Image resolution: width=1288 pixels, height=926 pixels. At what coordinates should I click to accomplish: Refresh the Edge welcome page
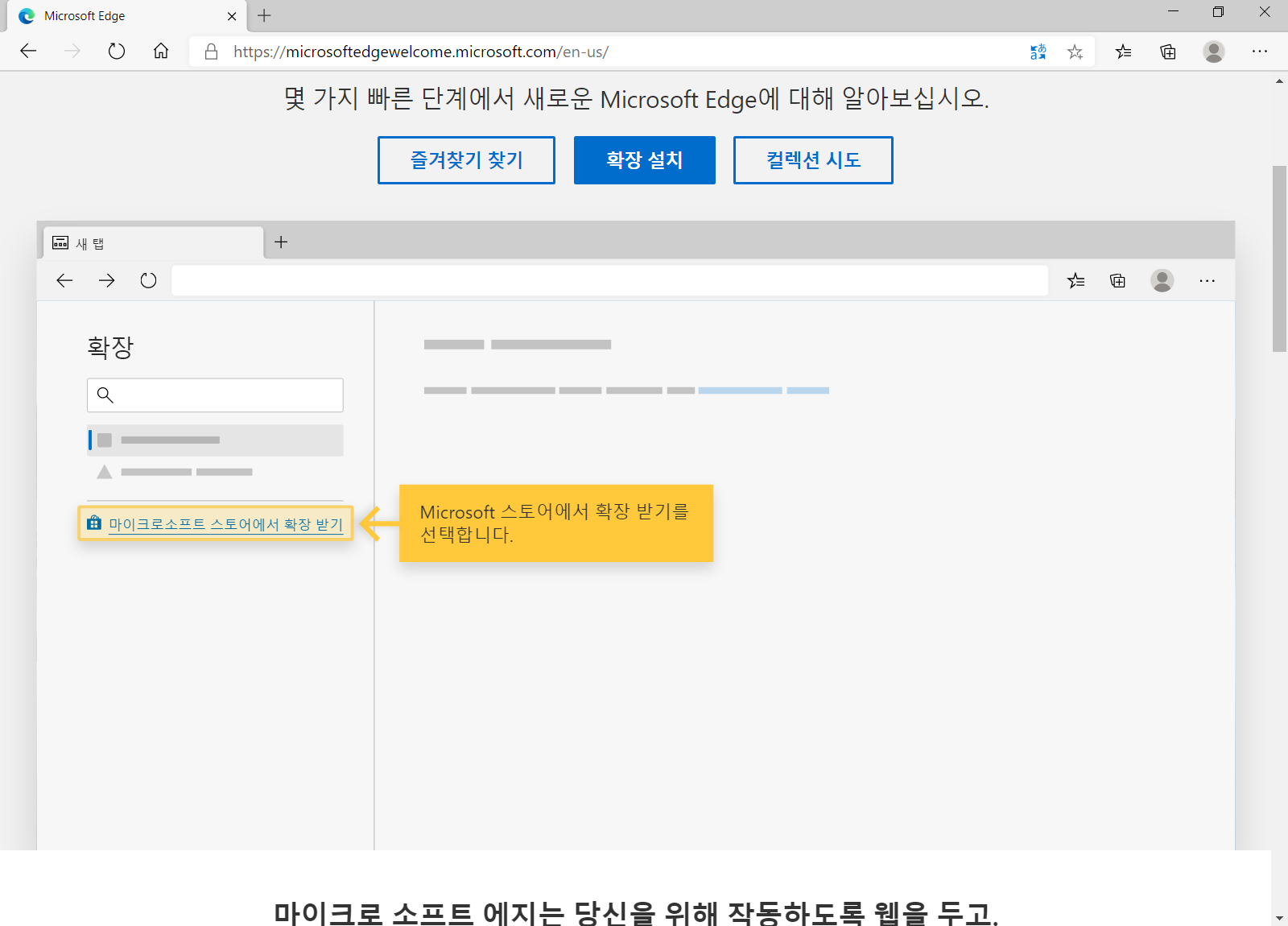tap(117, 52)
